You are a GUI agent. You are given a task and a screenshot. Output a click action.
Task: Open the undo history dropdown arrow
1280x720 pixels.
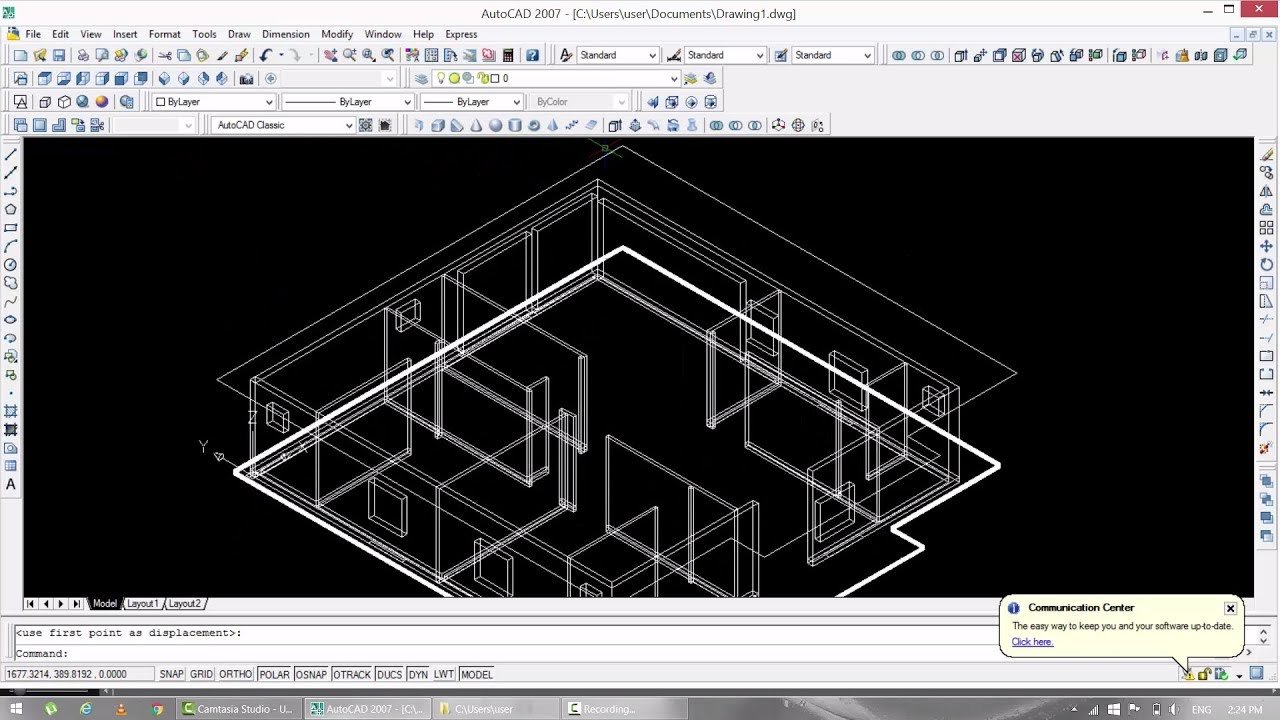(x=281, y=55)
